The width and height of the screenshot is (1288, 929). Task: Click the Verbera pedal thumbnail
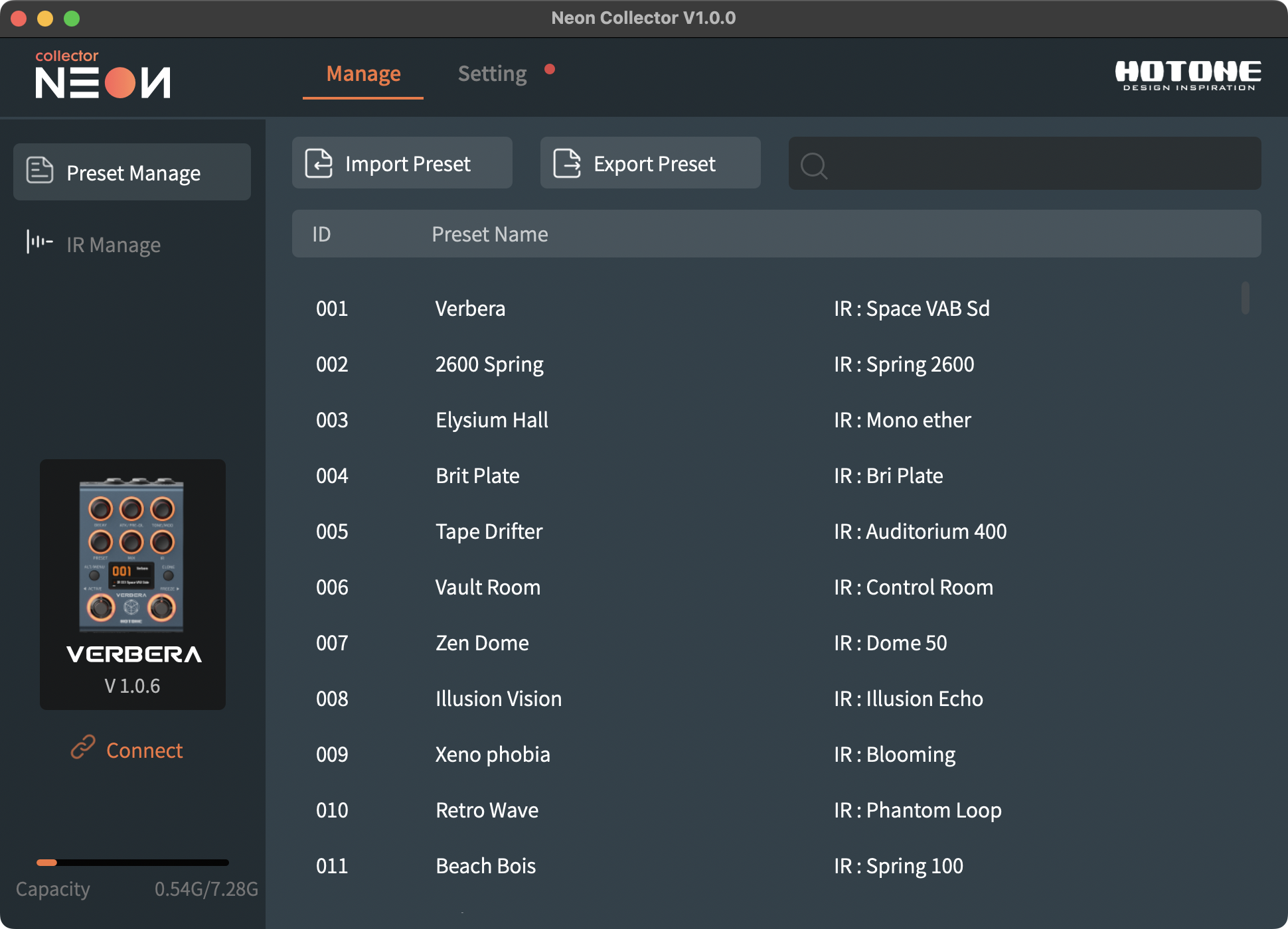click(x=132, y=554)
